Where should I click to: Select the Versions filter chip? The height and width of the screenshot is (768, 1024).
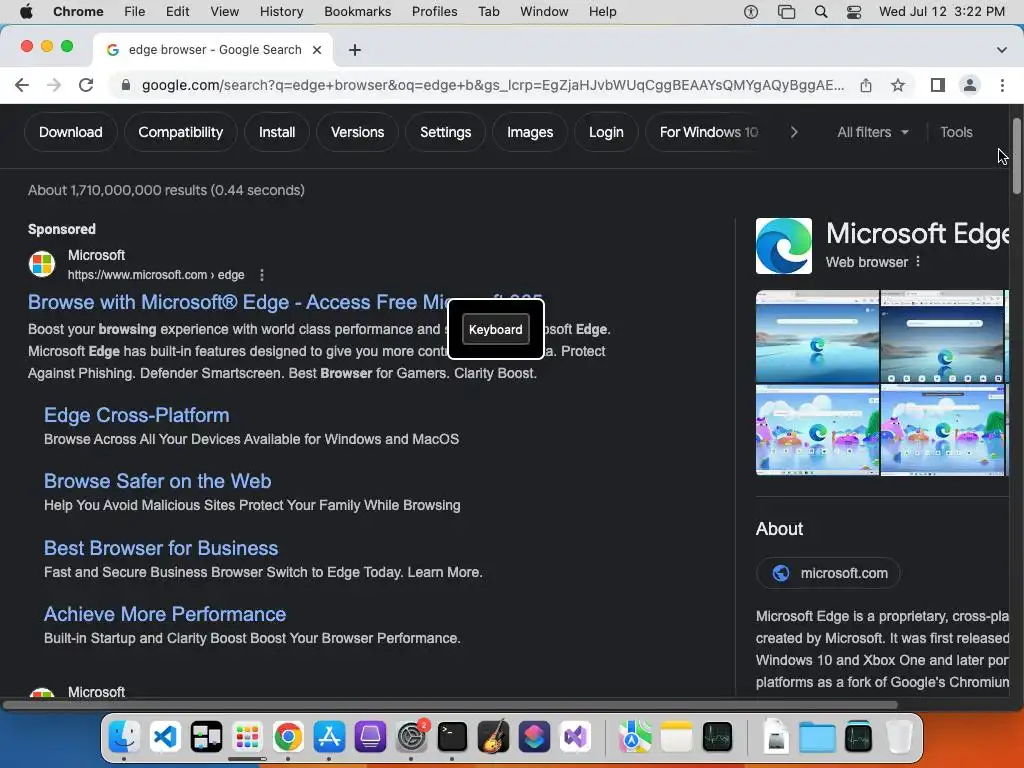357,132
